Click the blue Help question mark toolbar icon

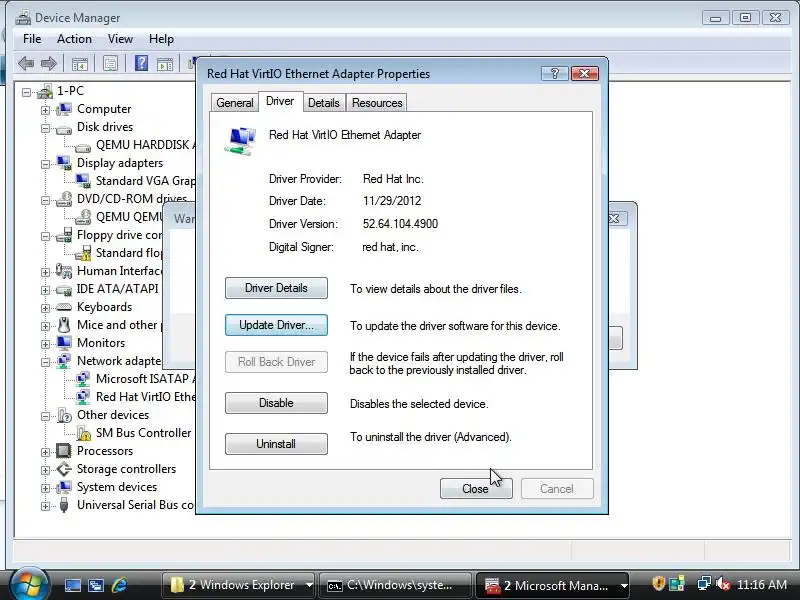click(141, 63)
